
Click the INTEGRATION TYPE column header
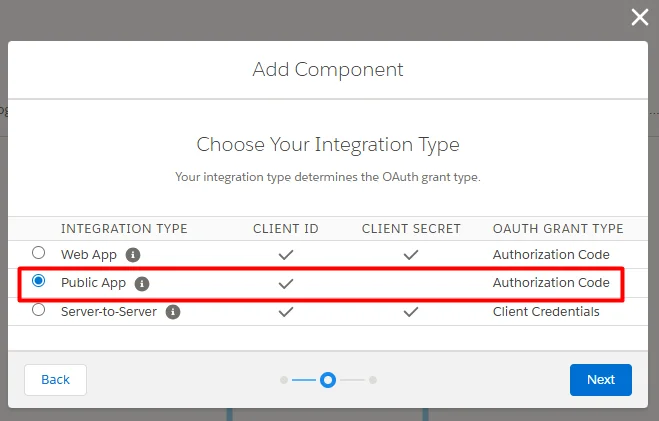coord(124,229)
